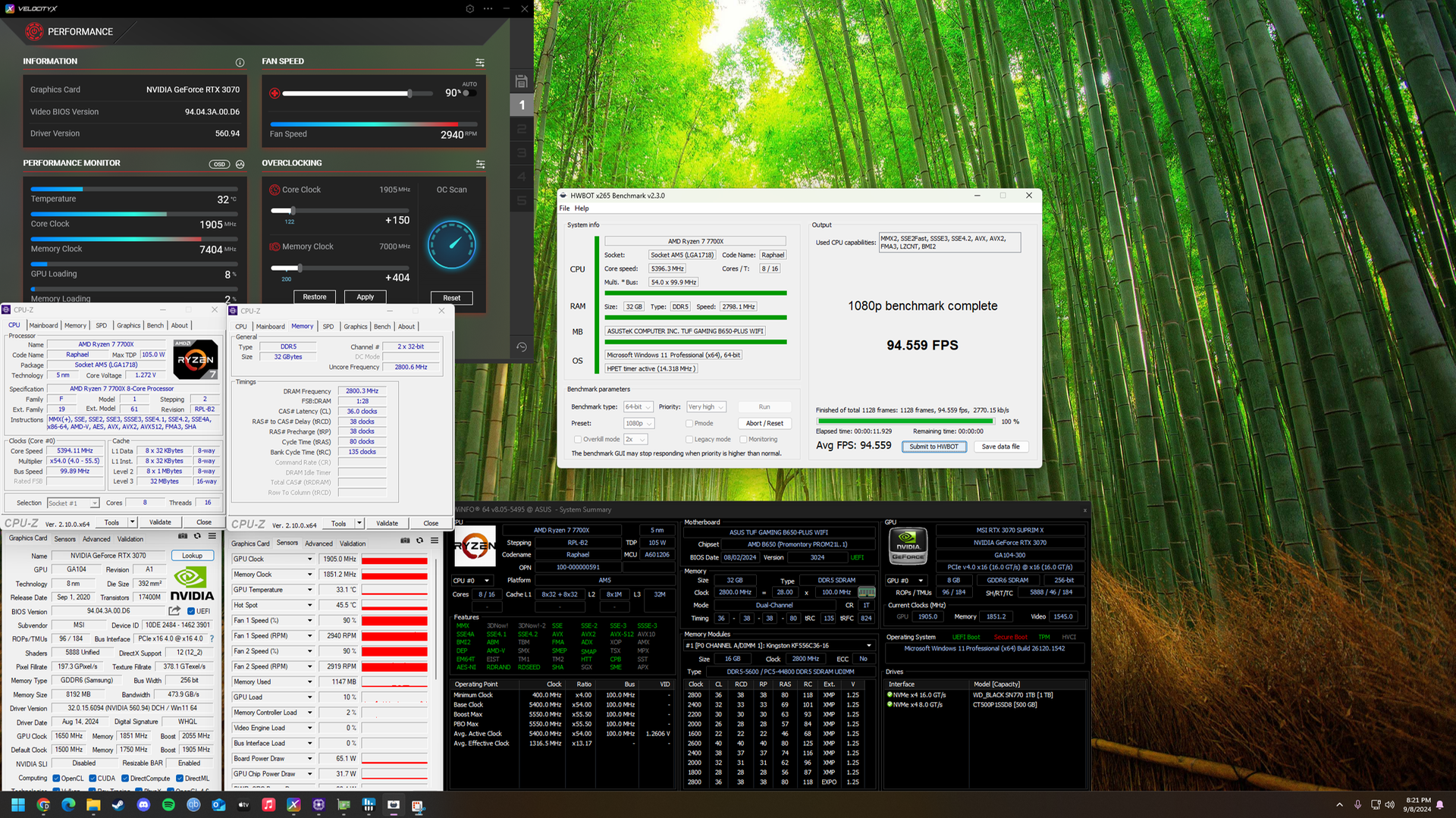The height and width of the screenshot is (818, 1456).
Task: Open performance monitor graph icon beside OSD
Action: tap(240, 164)
